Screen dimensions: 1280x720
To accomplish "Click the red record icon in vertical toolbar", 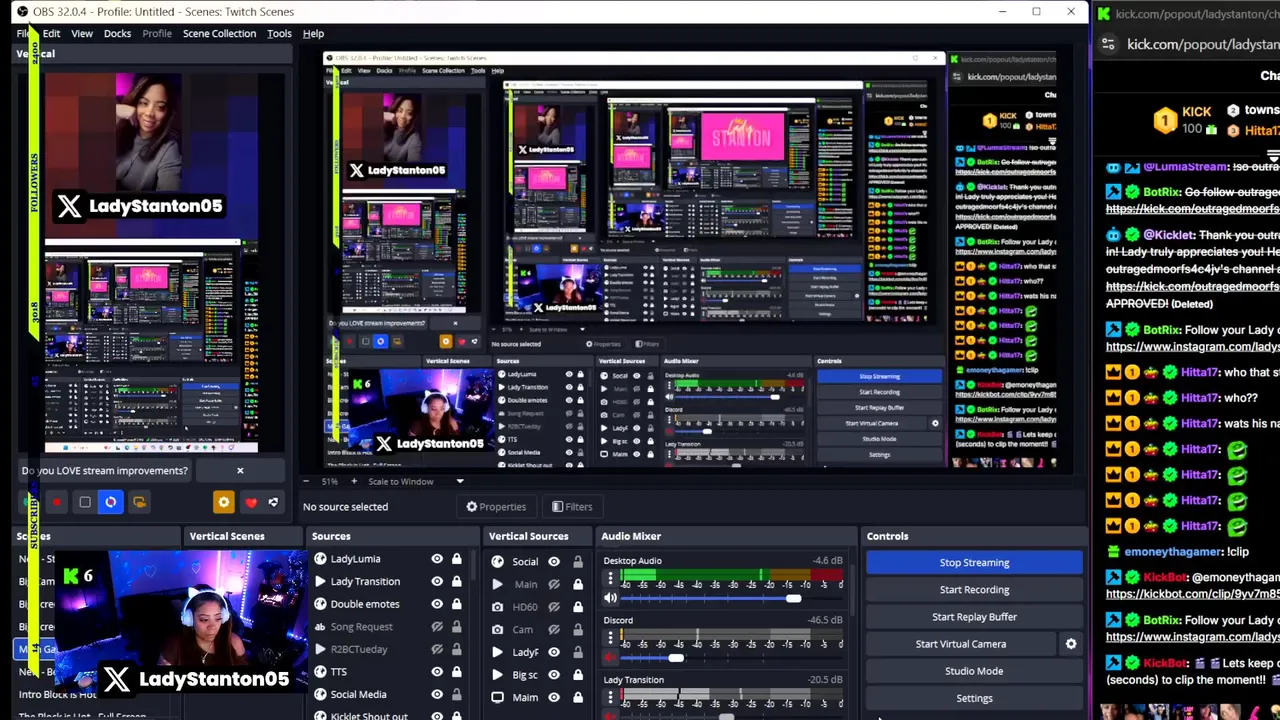I will [x=57, y=502].
